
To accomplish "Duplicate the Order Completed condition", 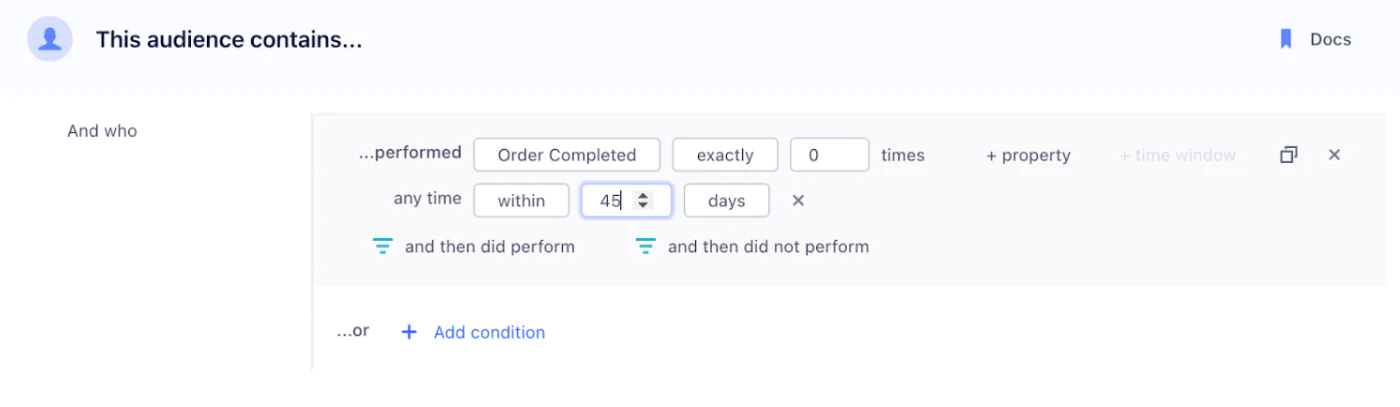I will point(1289,155).
